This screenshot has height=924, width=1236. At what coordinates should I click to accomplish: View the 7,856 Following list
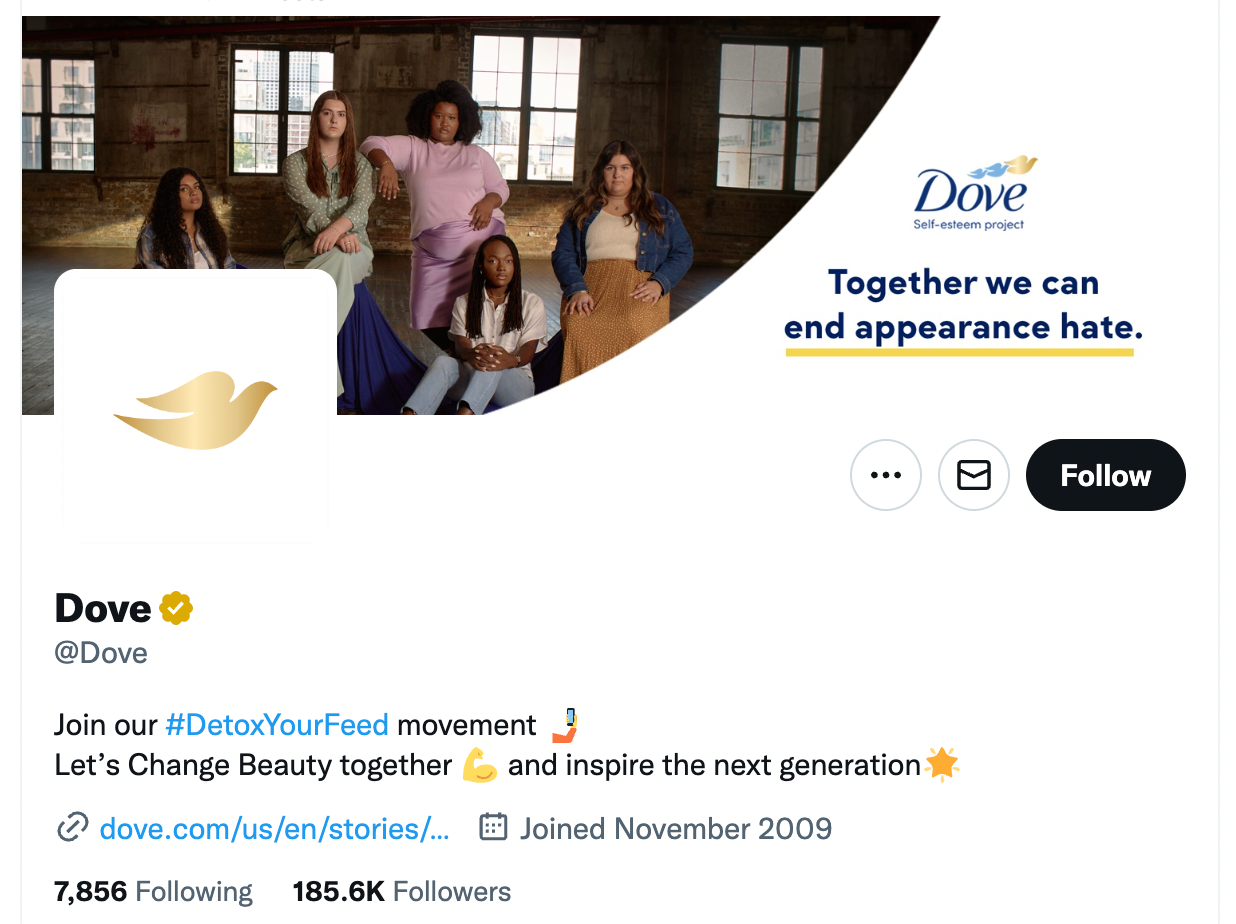point(153,891)
